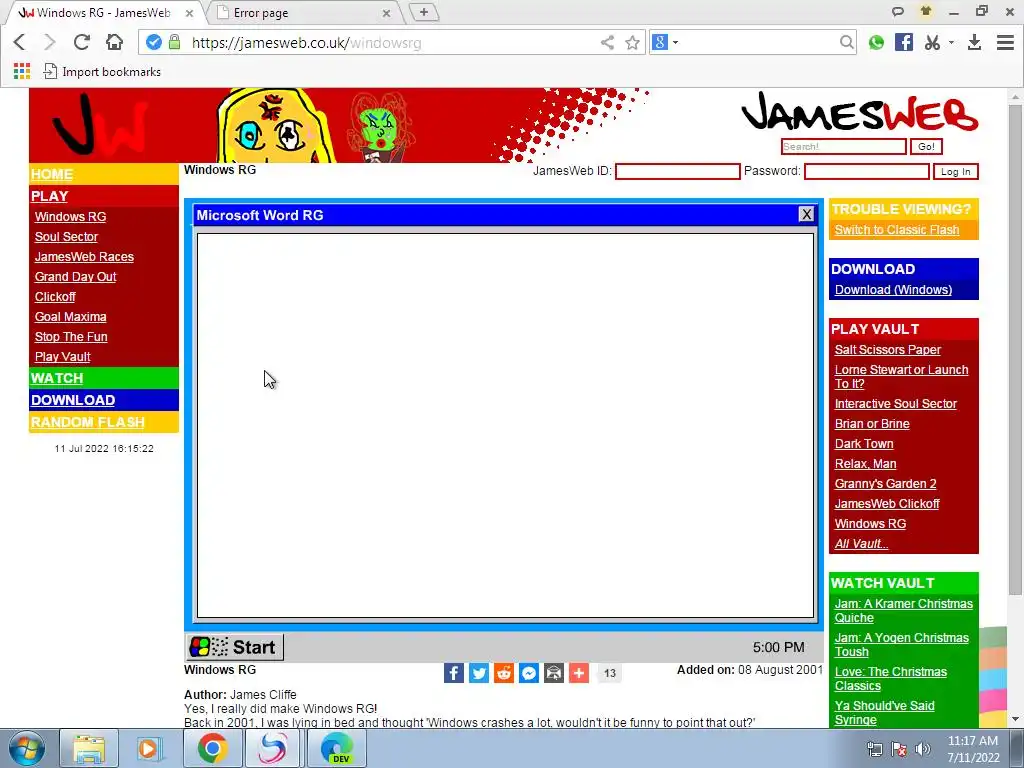Select the Windows RG - JamesWeb tab
The height and width of the screenshot is (768, 1024).
coord(104,12)
